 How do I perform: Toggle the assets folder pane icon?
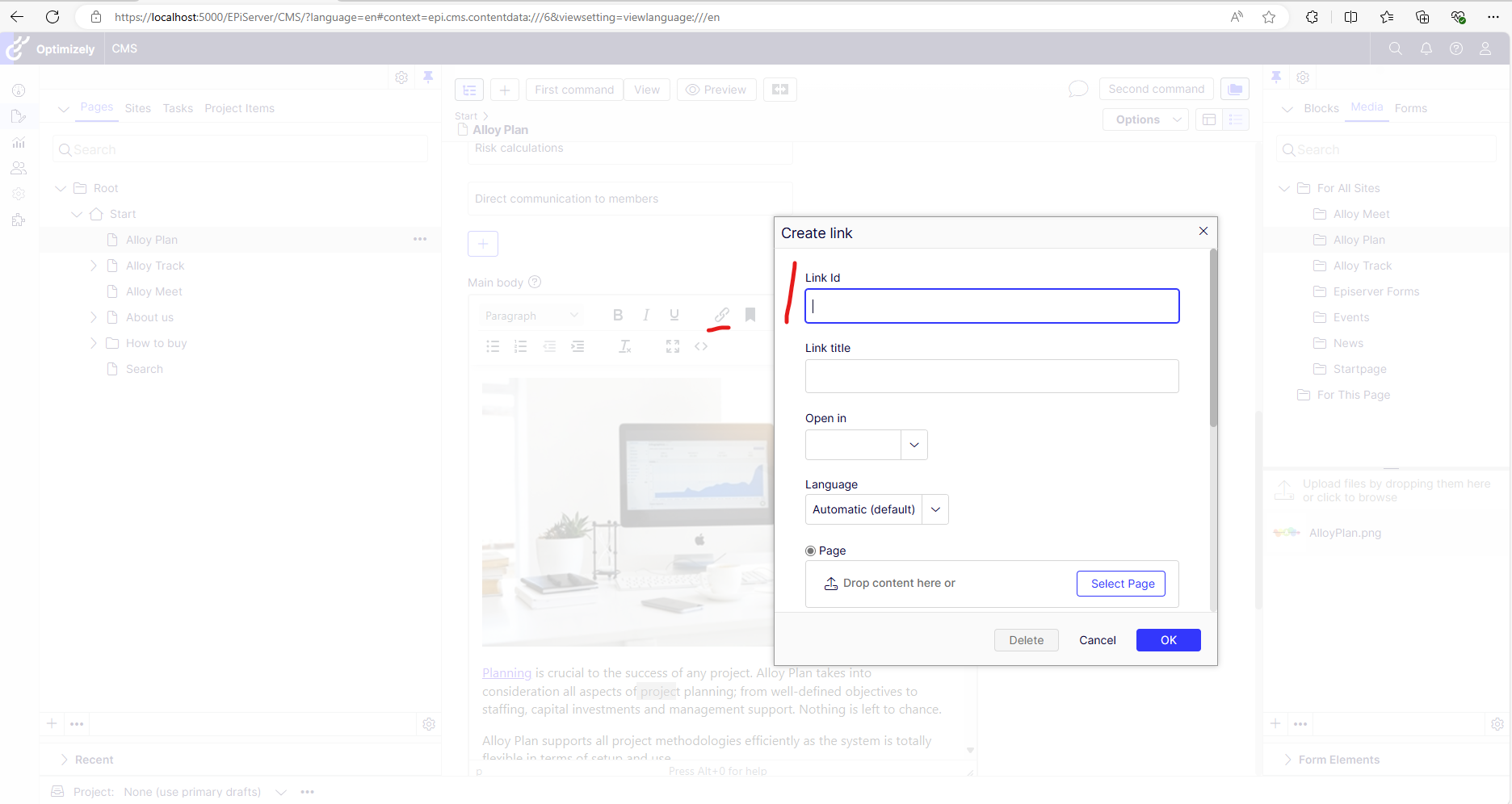pyautogui.click(x=1235, y=90)
